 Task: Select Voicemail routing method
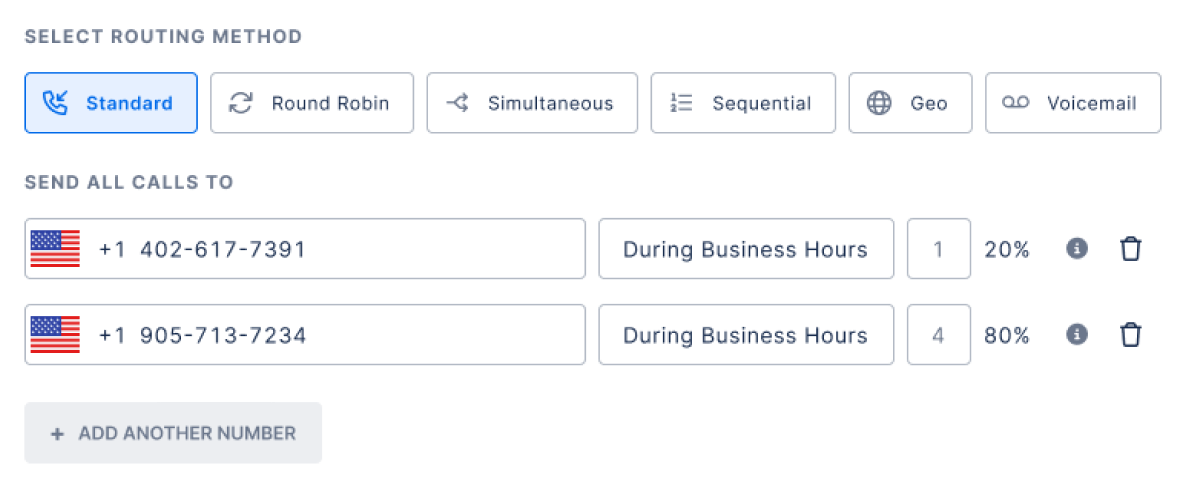[1073, 103]
